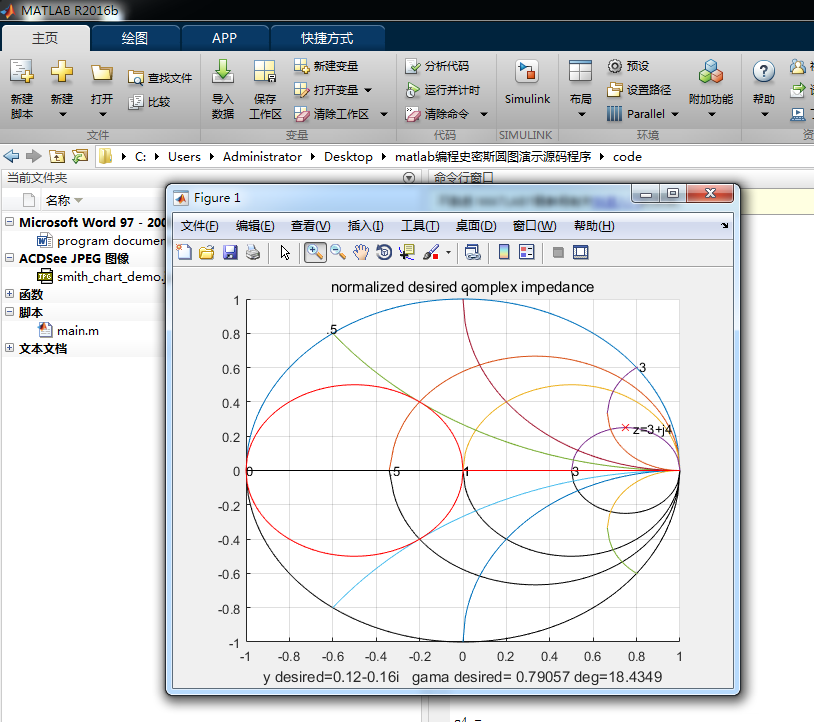This screenshot has width=814, height=722.
Task: Select the Edit Plot arrow tool
Action: coord(285,253)
